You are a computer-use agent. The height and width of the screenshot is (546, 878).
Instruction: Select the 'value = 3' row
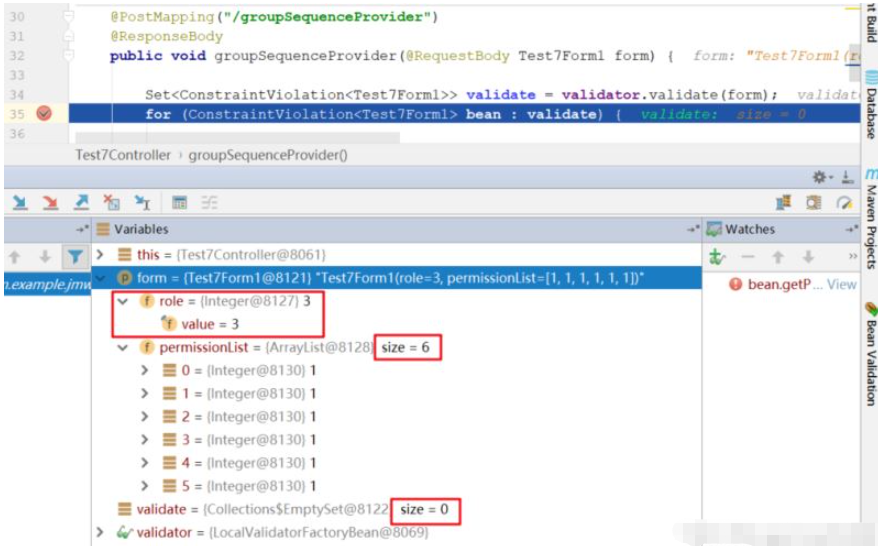point(396,324)
